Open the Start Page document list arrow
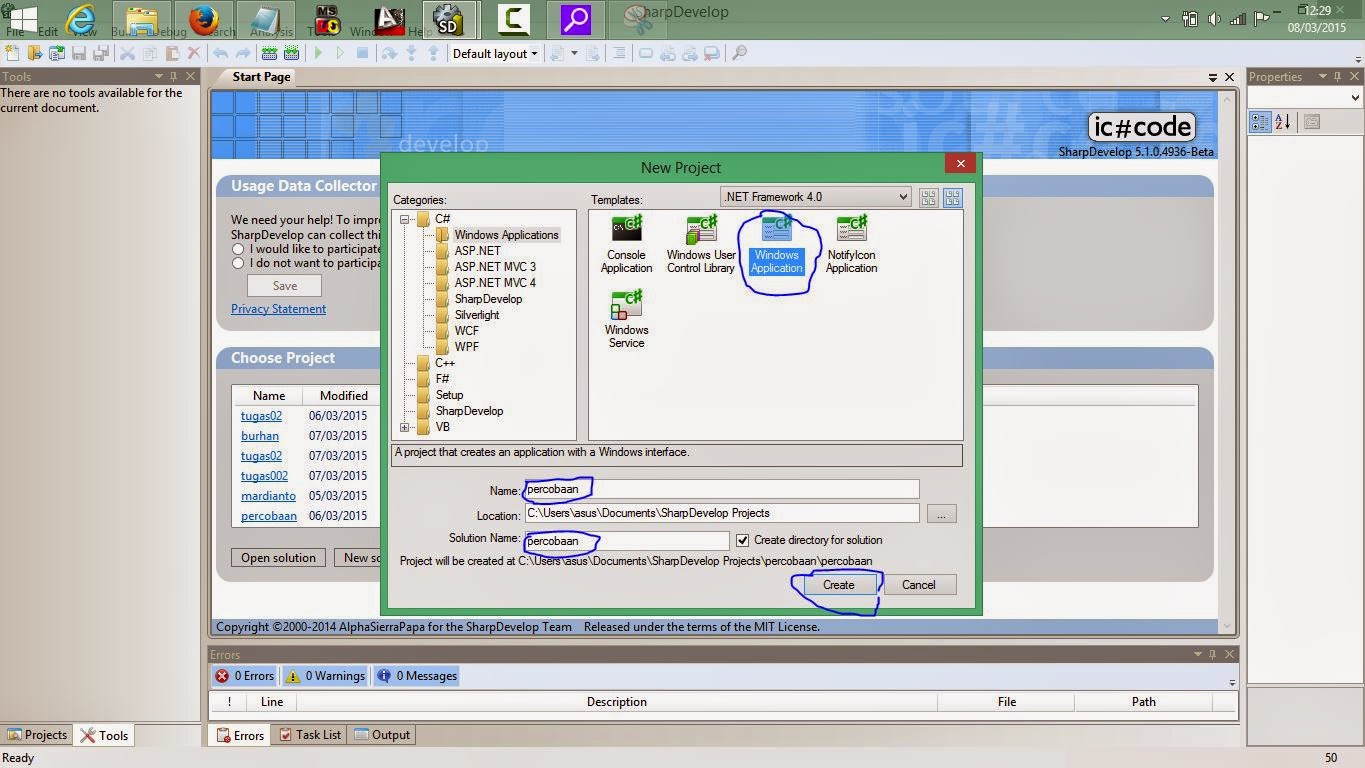 [1213, 77]
